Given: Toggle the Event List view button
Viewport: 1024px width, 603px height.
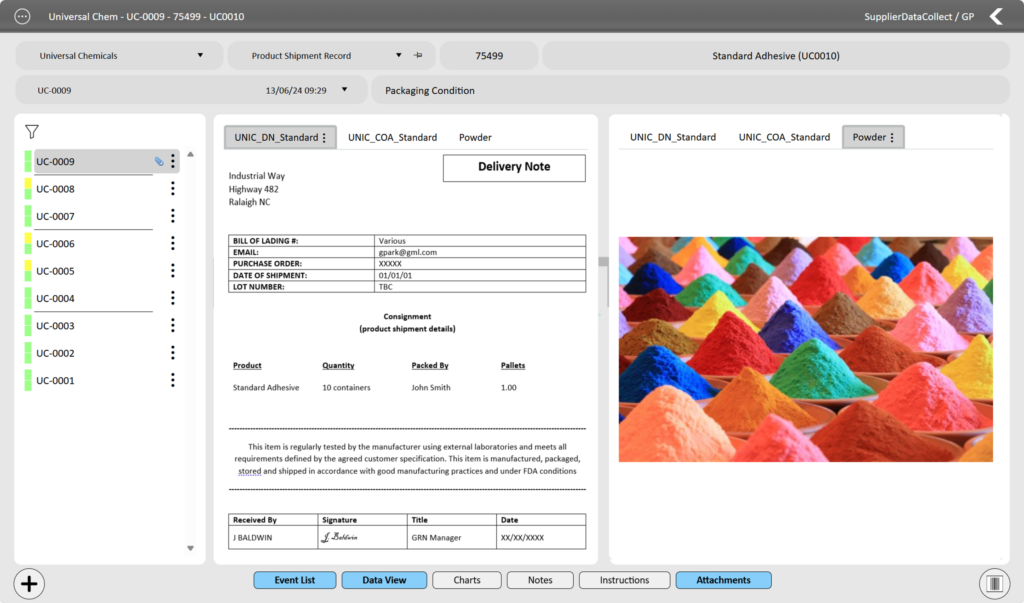Looking at the screenshot, I should (x=295, y=580).
